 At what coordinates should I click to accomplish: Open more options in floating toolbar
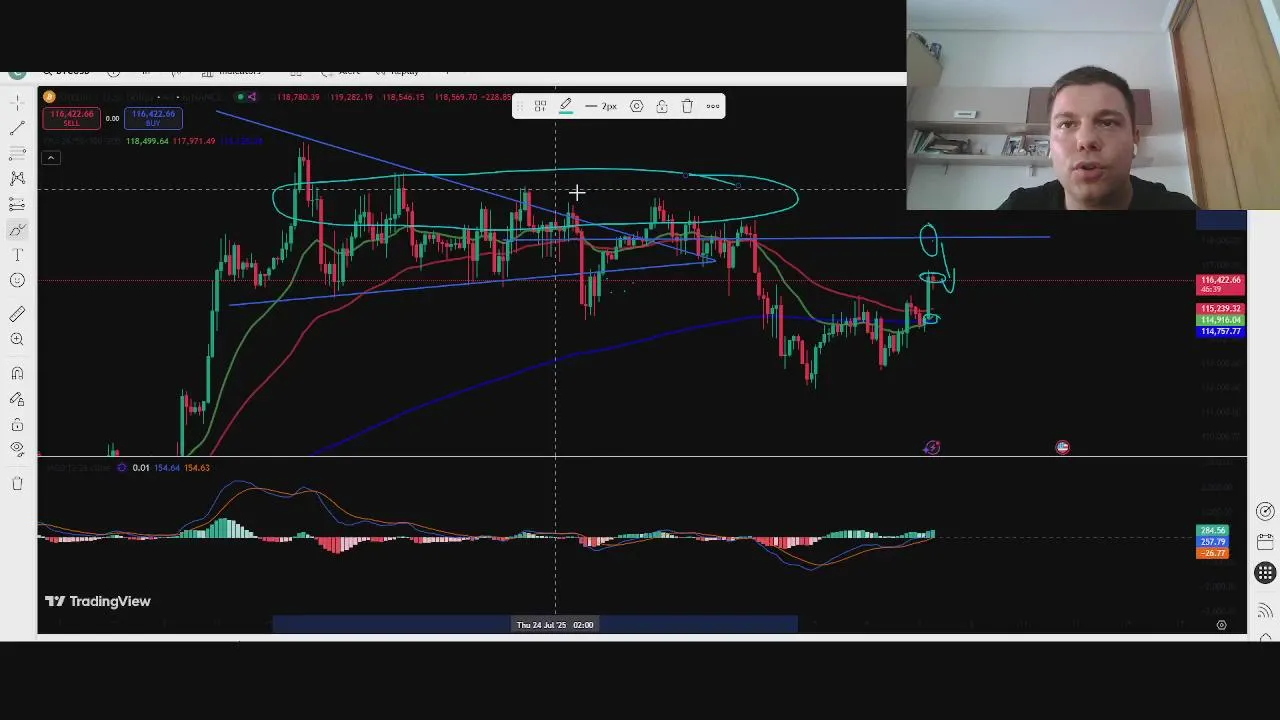tap(713, 106)
